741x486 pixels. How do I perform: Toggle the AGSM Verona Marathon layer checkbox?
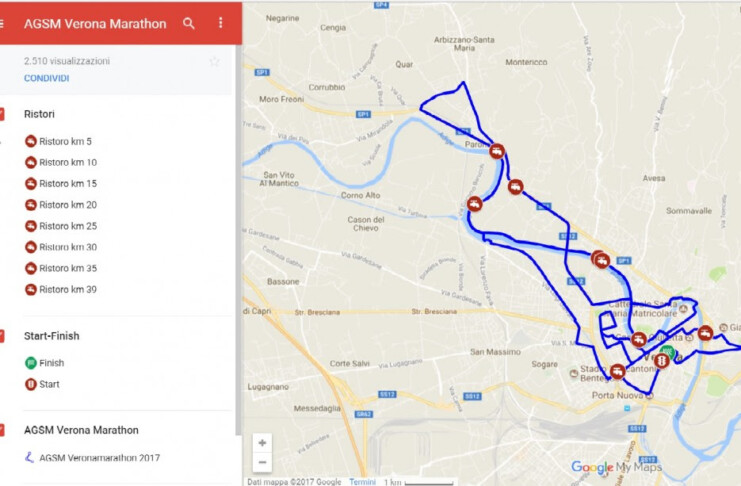(2, 430)
